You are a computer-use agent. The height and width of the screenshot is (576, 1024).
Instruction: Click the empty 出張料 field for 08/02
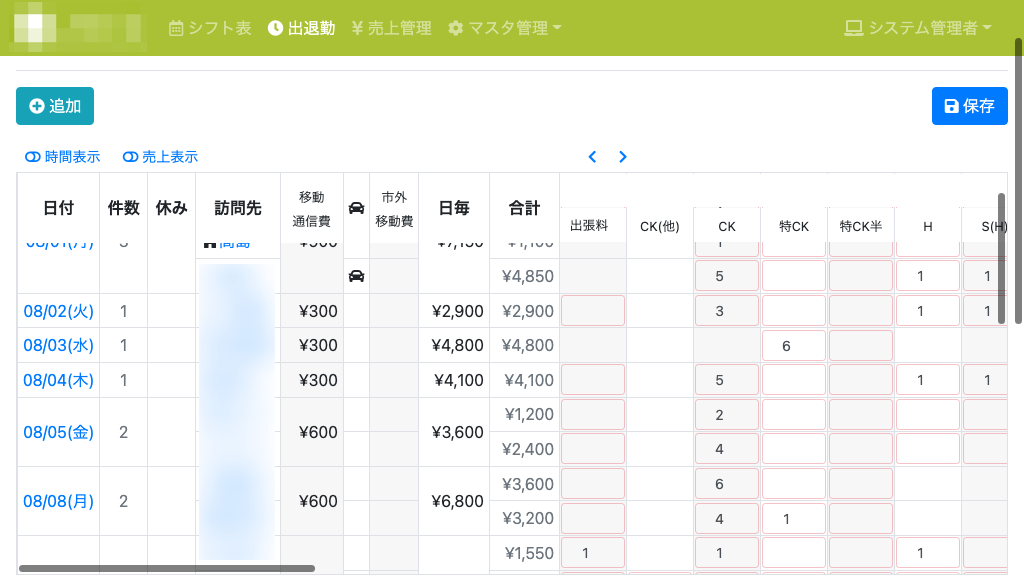pyautogui.click(x=592, y=311)
